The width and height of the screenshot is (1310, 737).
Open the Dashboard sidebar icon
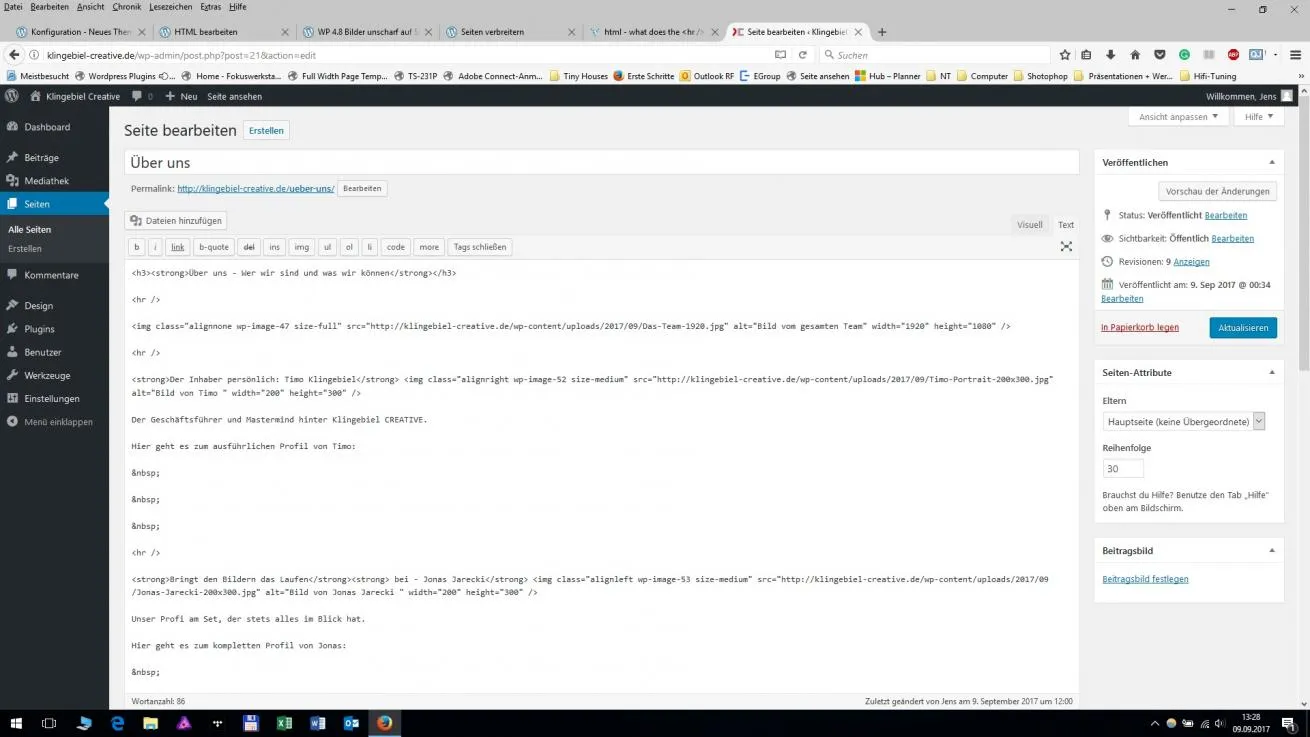(12, 127)
